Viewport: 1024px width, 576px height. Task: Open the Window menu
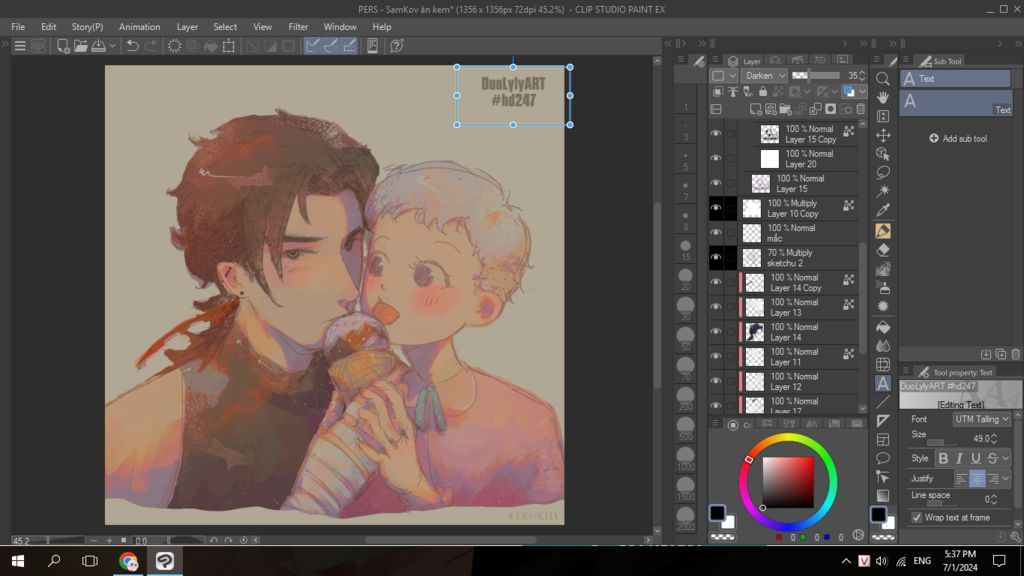340,27
